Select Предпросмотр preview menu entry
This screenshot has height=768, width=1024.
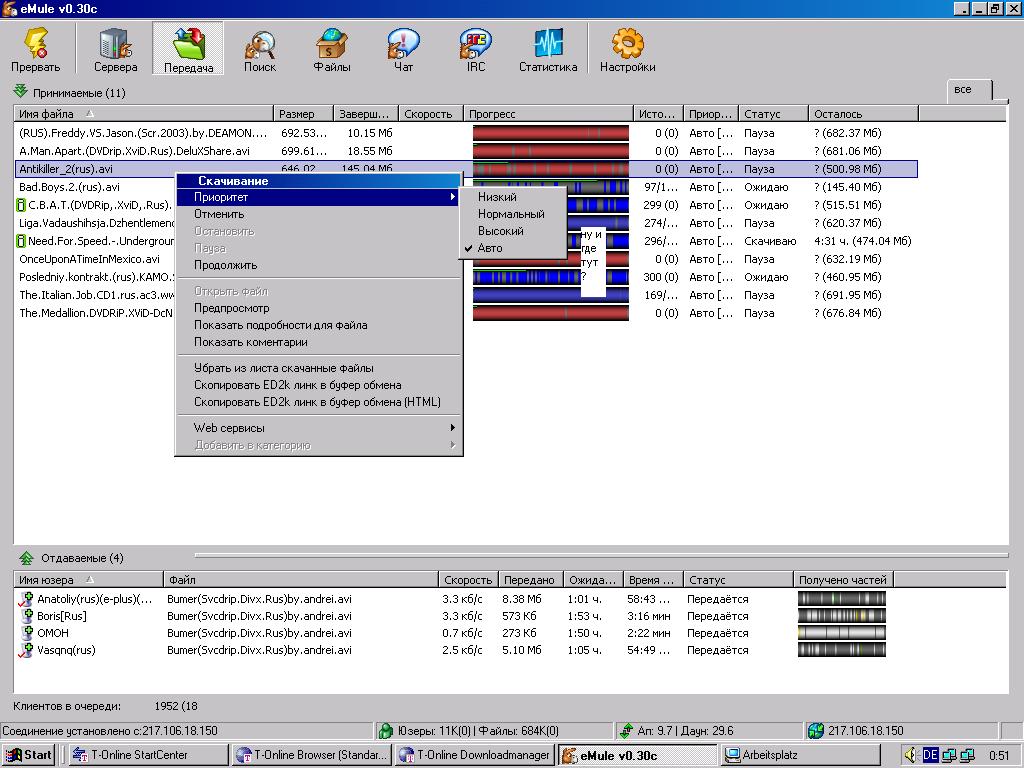(318, 308)
